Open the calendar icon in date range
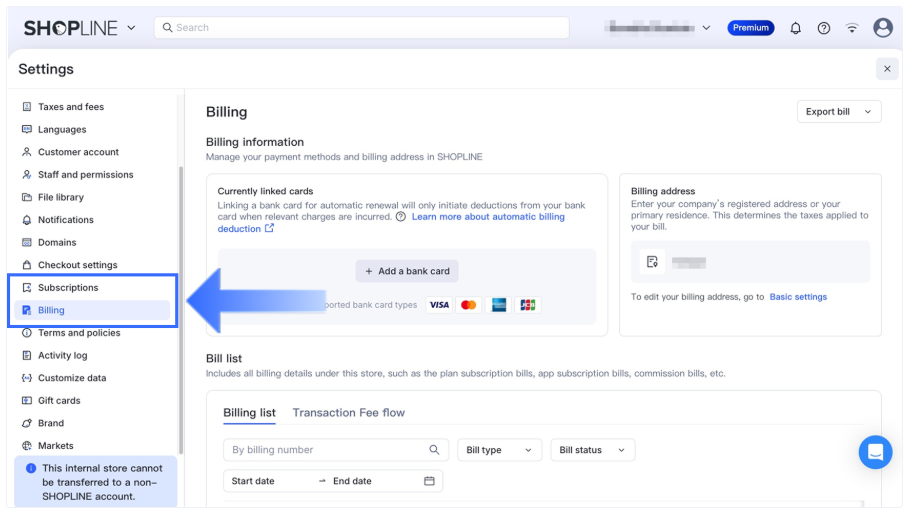The height and width of the screenshot is (518, 910). 429,481
